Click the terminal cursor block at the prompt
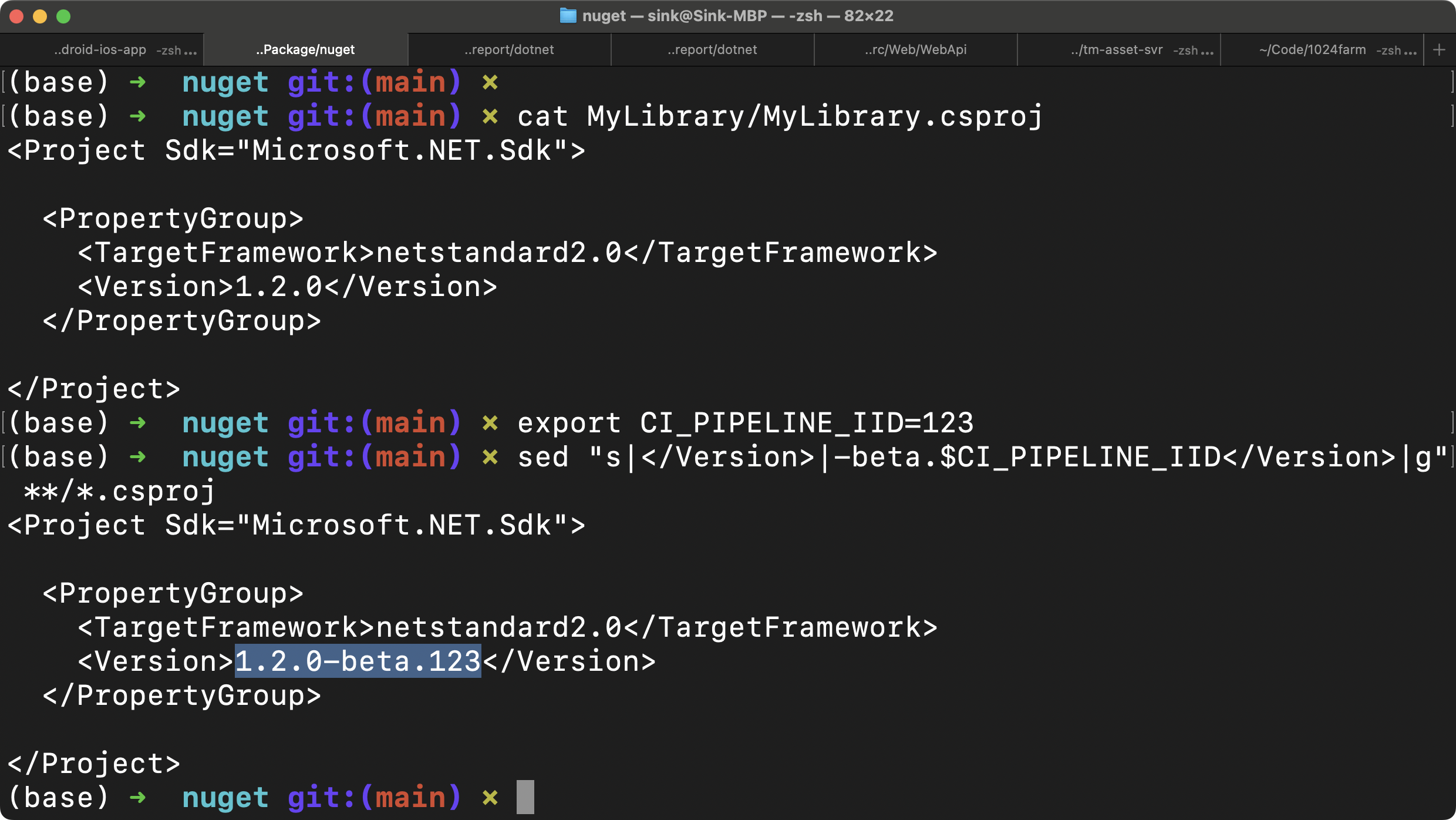 point(524,797)
